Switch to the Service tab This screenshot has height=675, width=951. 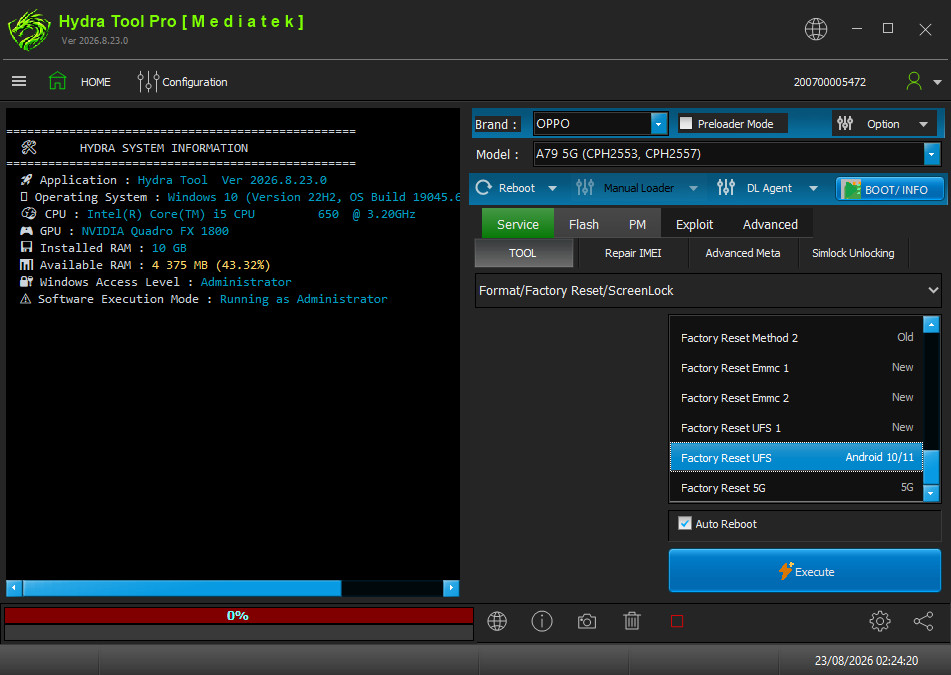pyautogui.click(x=517, y=224)
